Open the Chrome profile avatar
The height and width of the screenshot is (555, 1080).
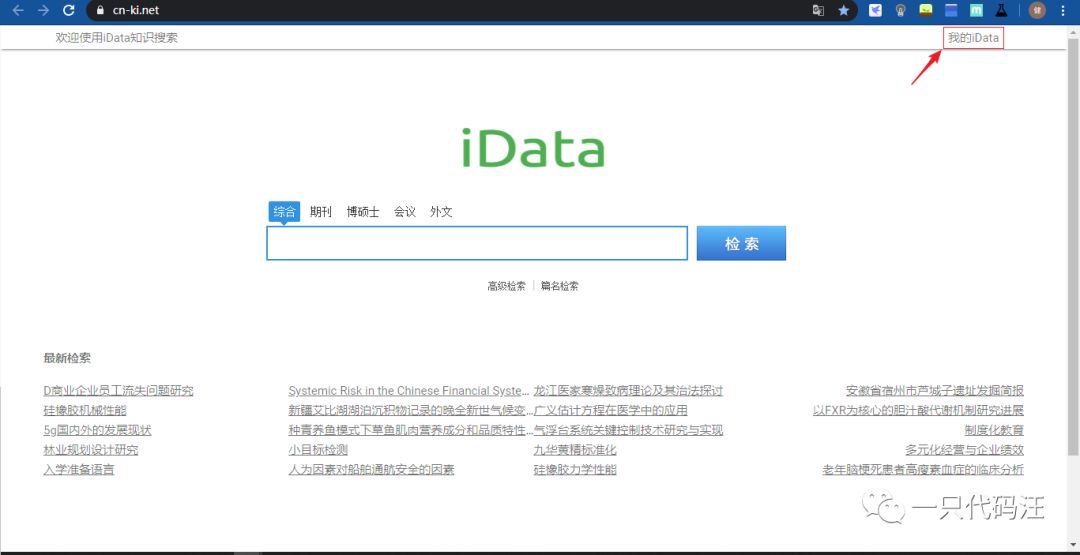(x=1037, y=10)
